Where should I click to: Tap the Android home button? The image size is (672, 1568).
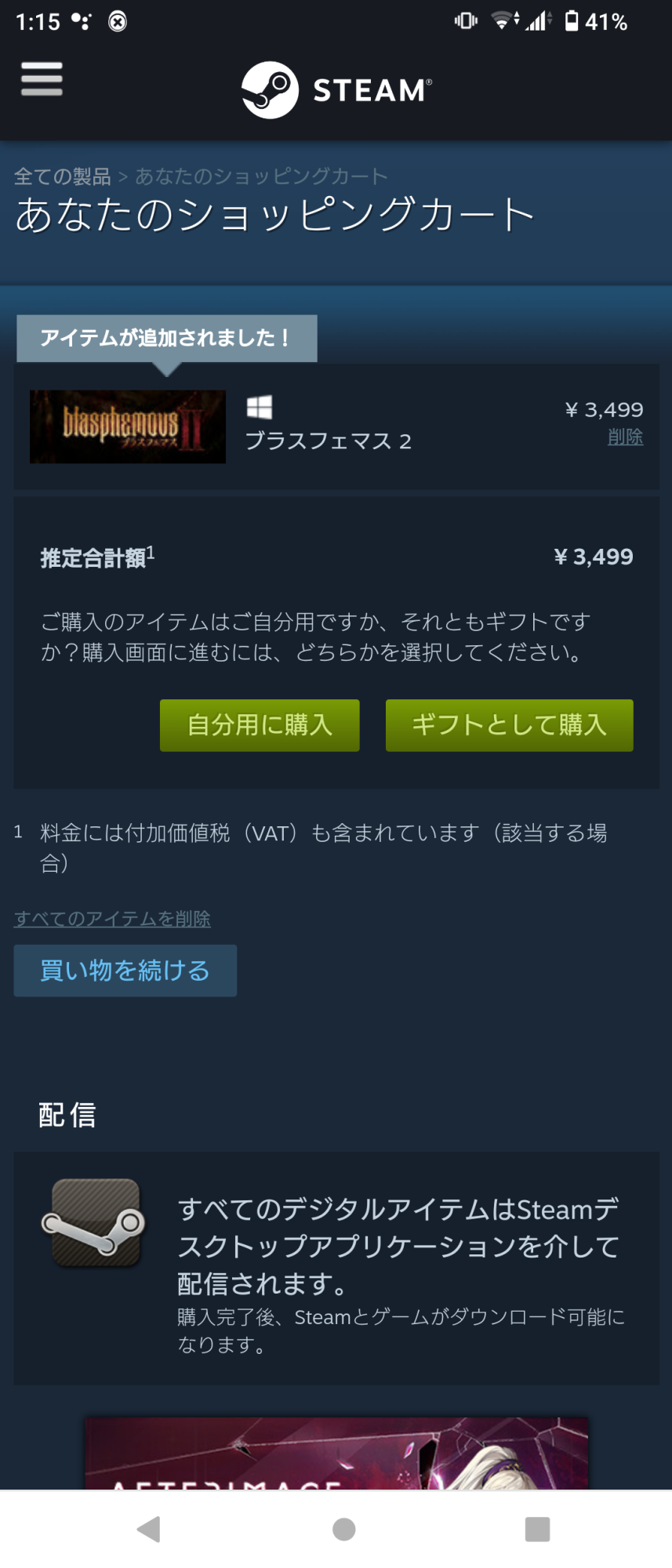[x=343, y=1529]
